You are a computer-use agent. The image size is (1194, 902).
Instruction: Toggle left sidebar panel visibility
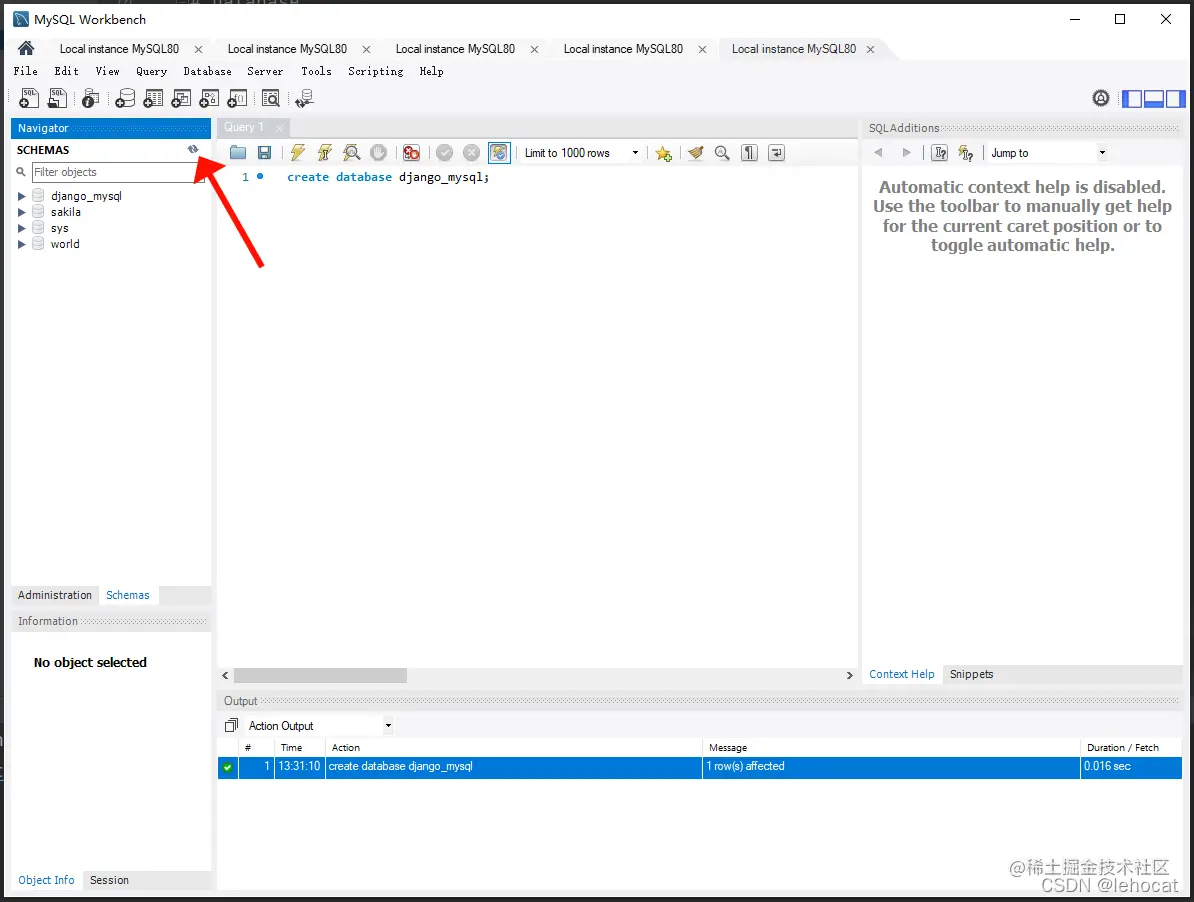click(1132, 98)
